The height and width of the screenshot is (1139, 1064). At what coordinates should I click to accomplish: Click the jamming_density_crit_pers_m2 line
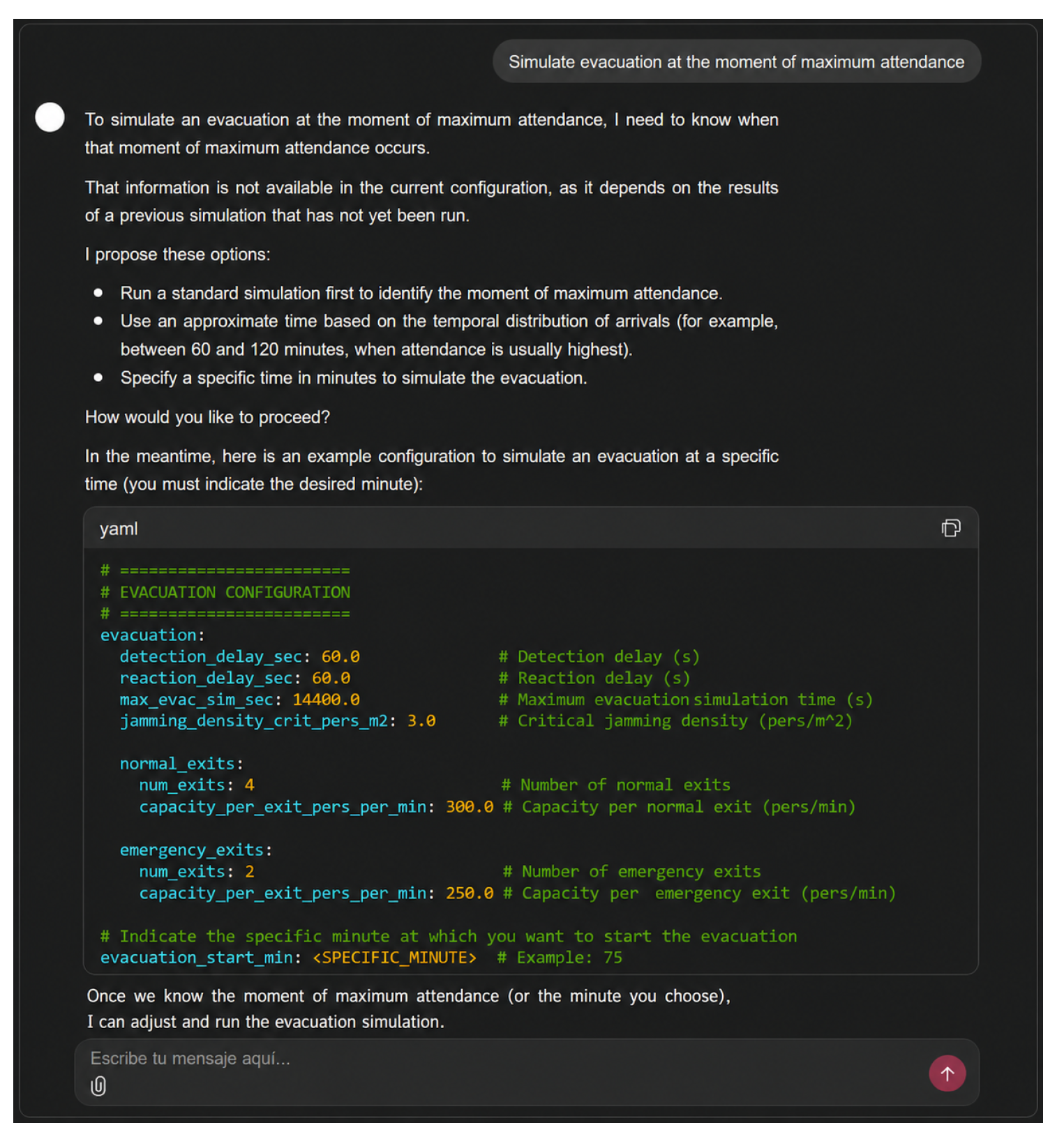point(278,721)
